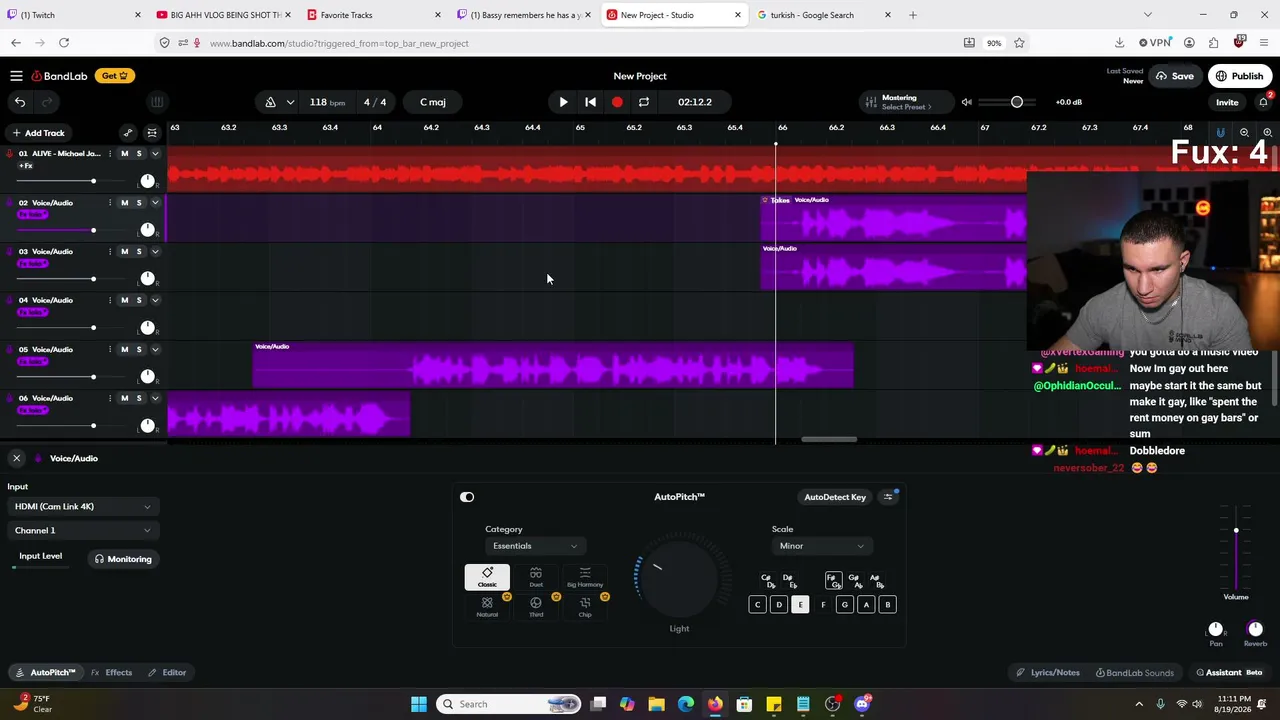Viewport: 1280px width, 720px height.
Task: Select the Classic AutoPitch effect
Action: (x=487, y=577)
